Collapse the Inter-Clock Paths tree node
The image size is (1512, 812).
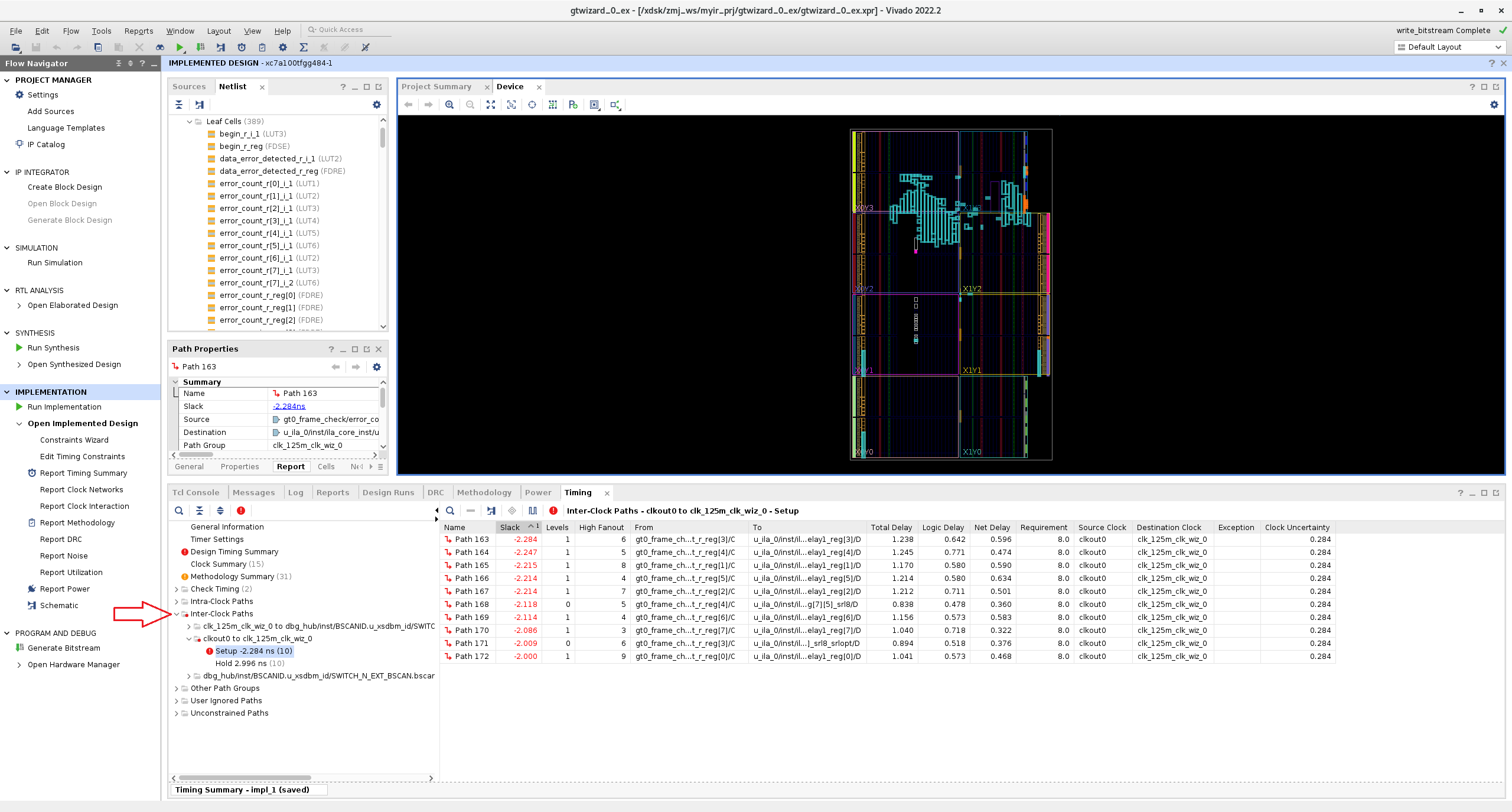tap(177, 614)
